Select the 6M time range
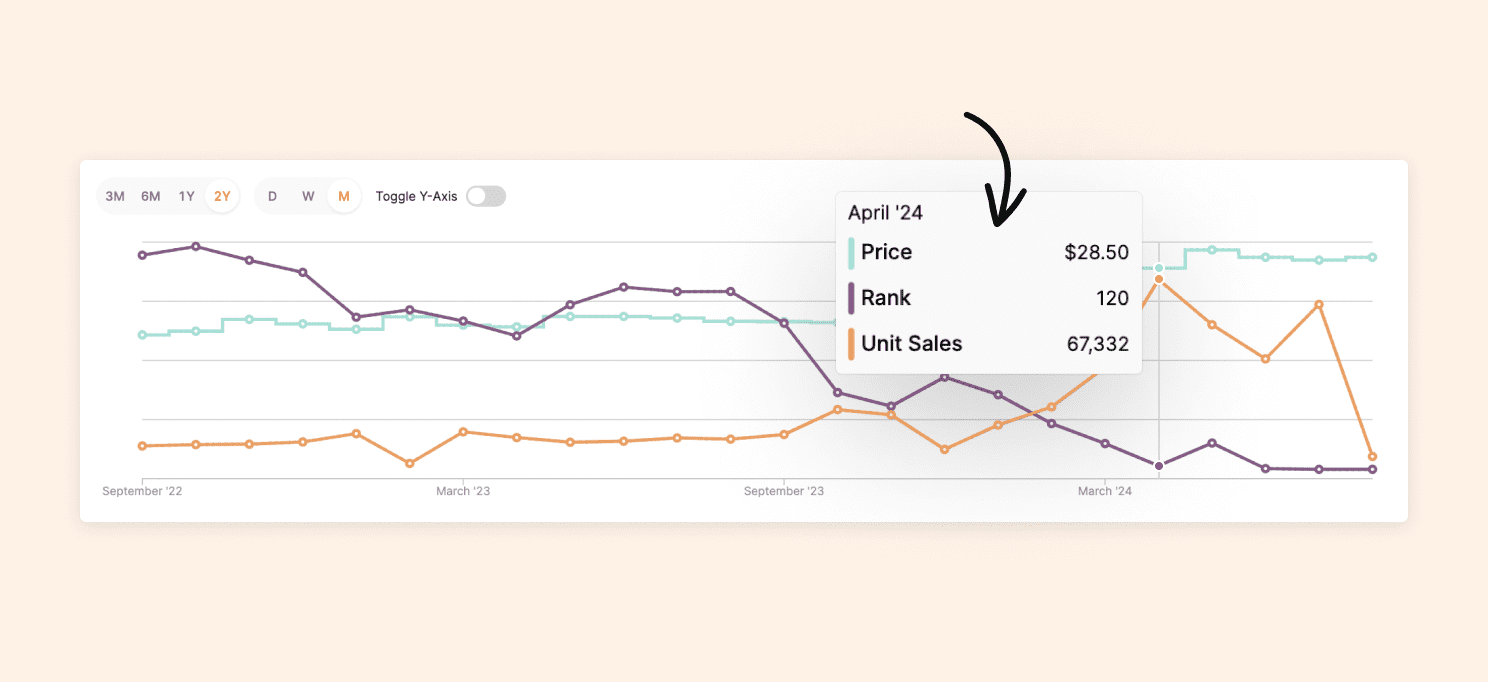The image size is (1488, 682). click(x=150, y=196)
